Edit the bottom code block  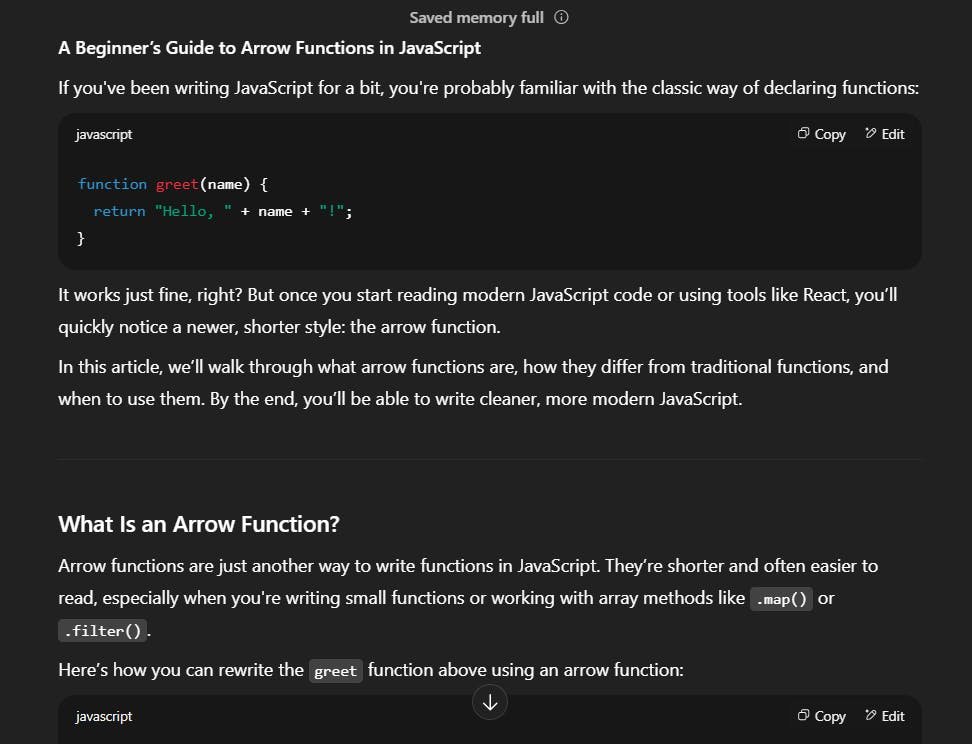coord(884,716)
